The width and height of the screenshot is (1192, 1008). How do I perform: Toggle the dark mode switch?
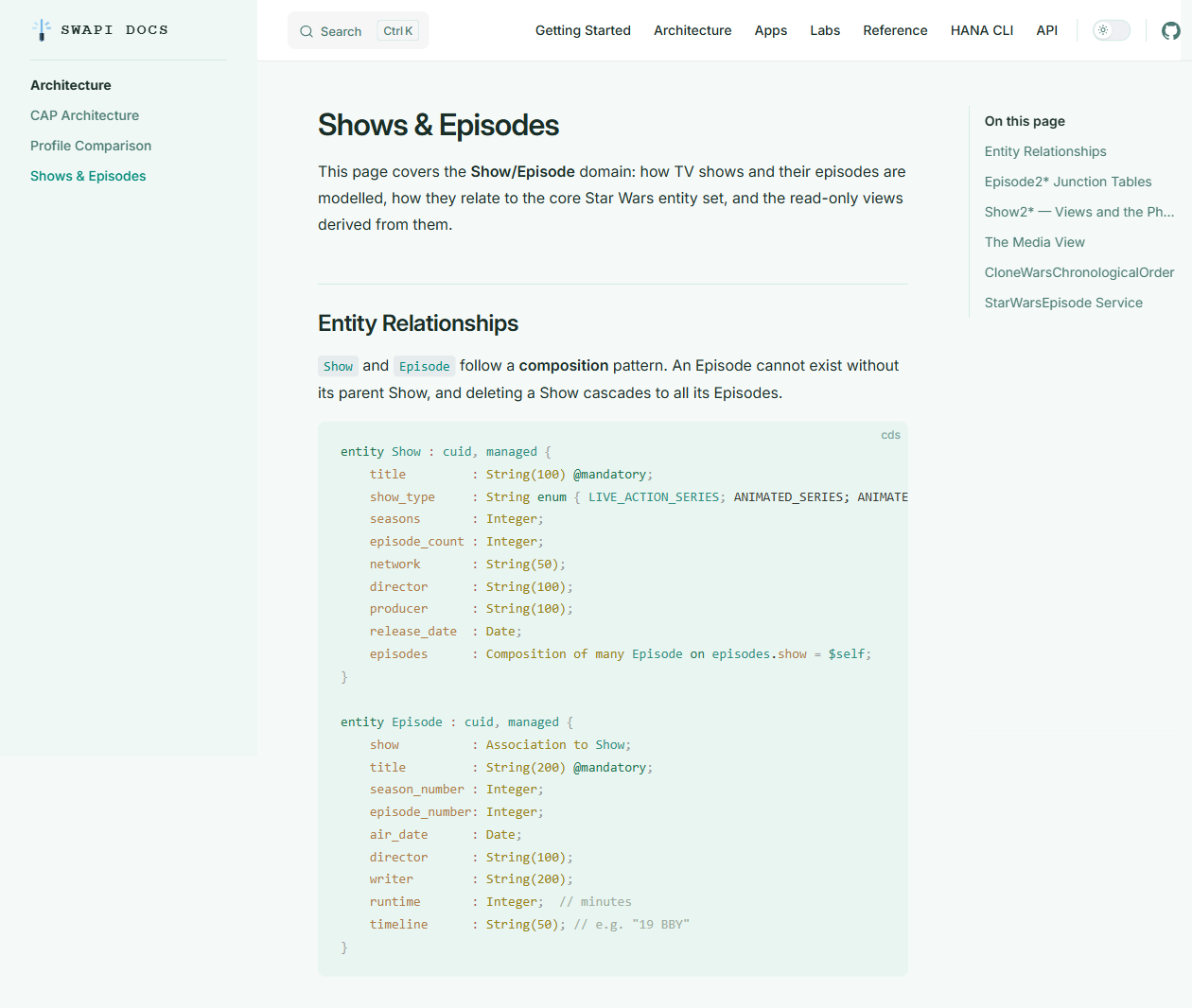[x=1111, y=30]
